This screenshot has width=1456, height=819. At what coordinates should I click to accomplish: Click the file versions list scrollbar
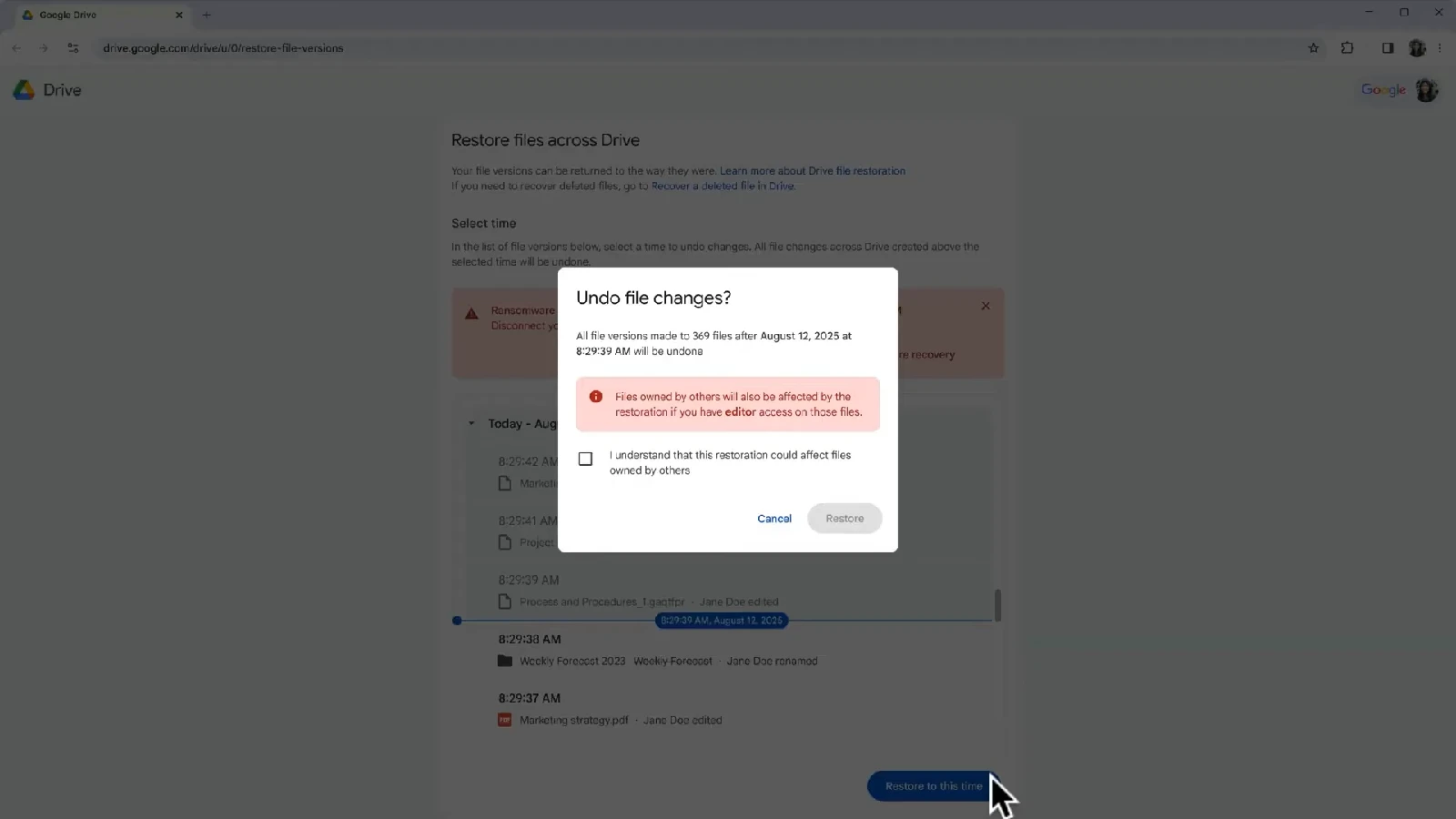tap(997, 605)
